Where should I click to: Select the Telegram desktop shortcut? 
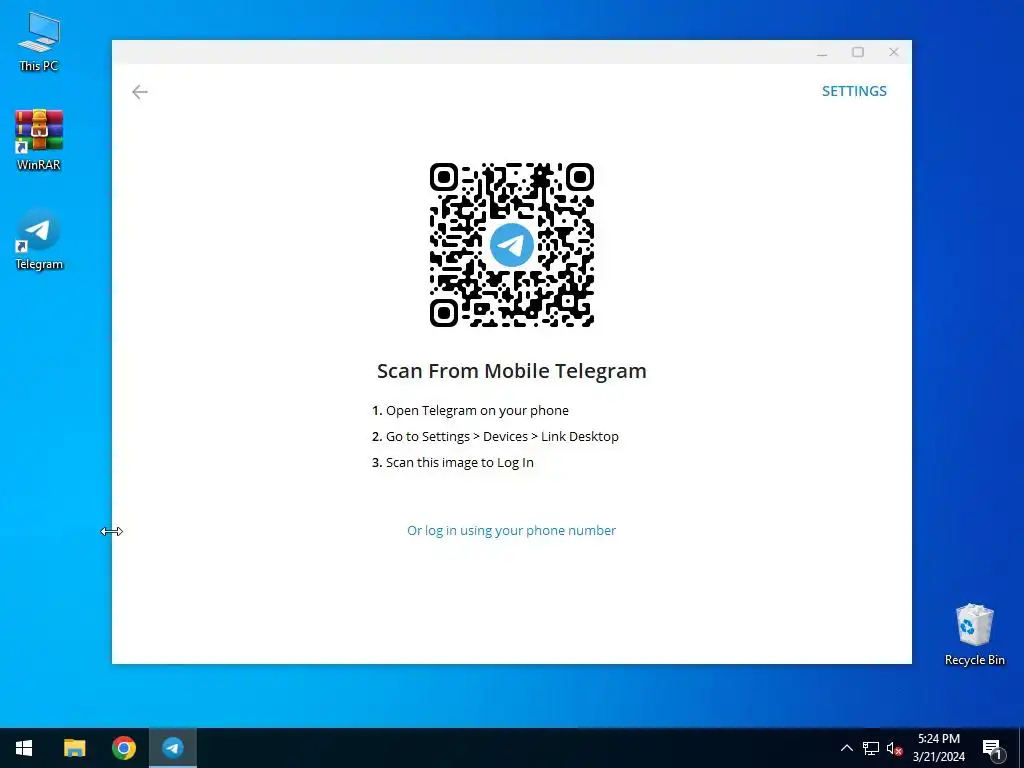pos(39,240)
